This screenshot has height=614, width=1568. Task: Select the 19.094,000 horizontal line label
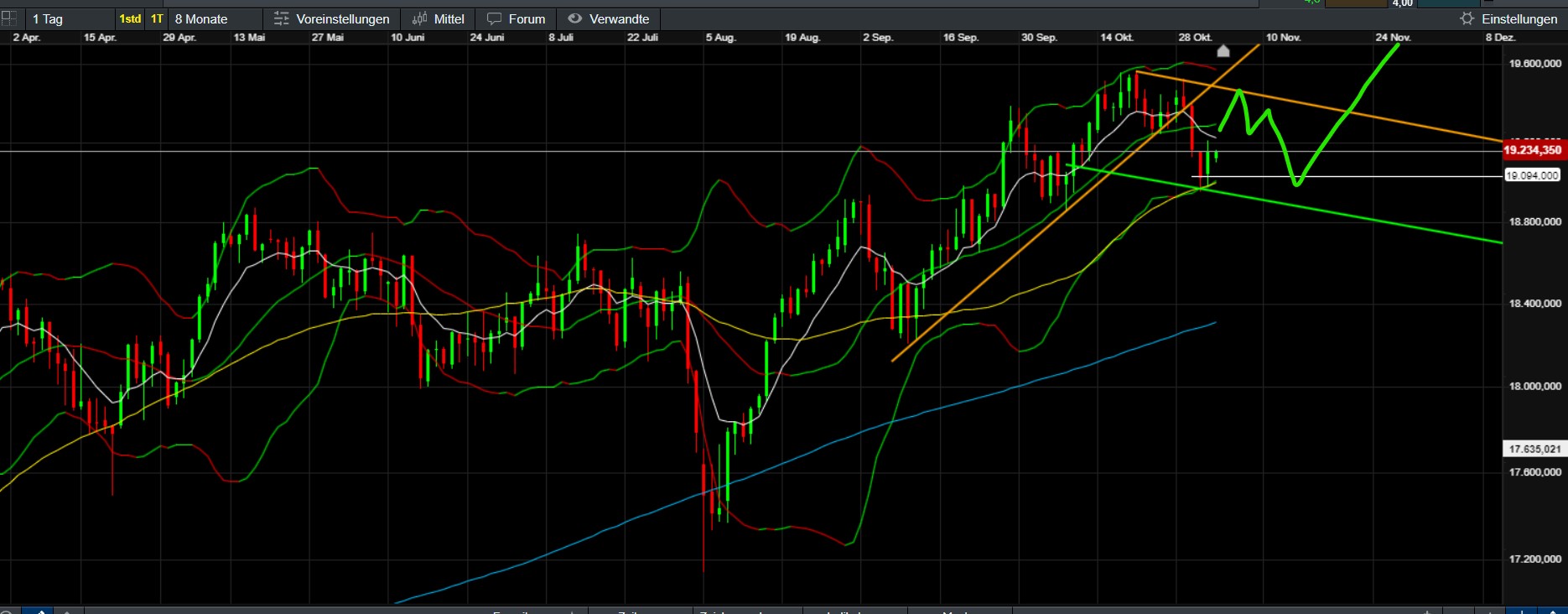coord(1532,175)
